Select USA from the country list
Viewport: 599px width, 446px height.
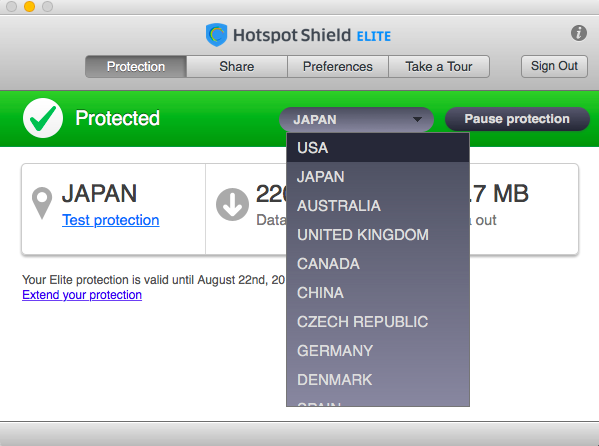[x=378, y=148]
